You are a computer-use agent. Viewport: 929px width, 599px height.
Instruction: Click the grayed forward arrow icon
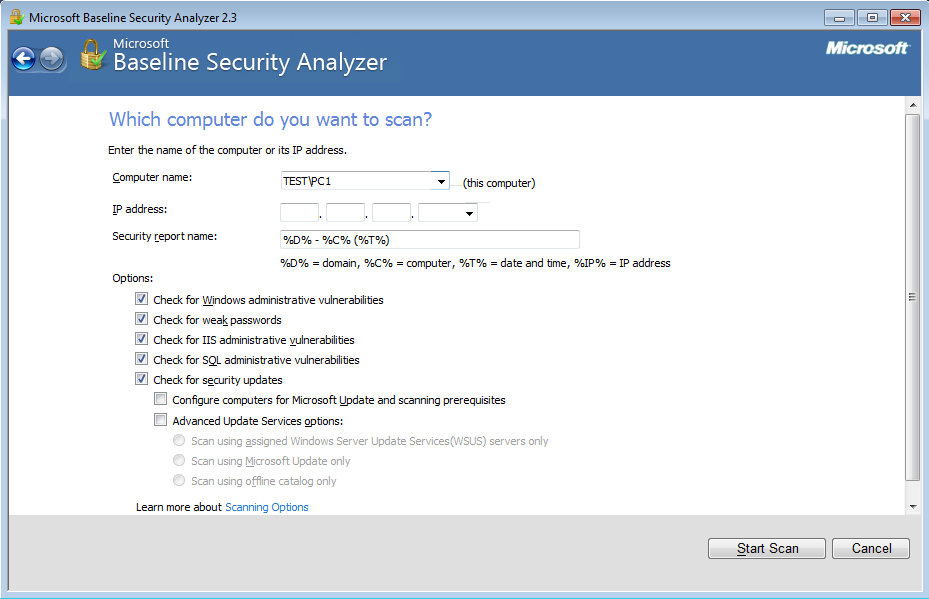52,59
